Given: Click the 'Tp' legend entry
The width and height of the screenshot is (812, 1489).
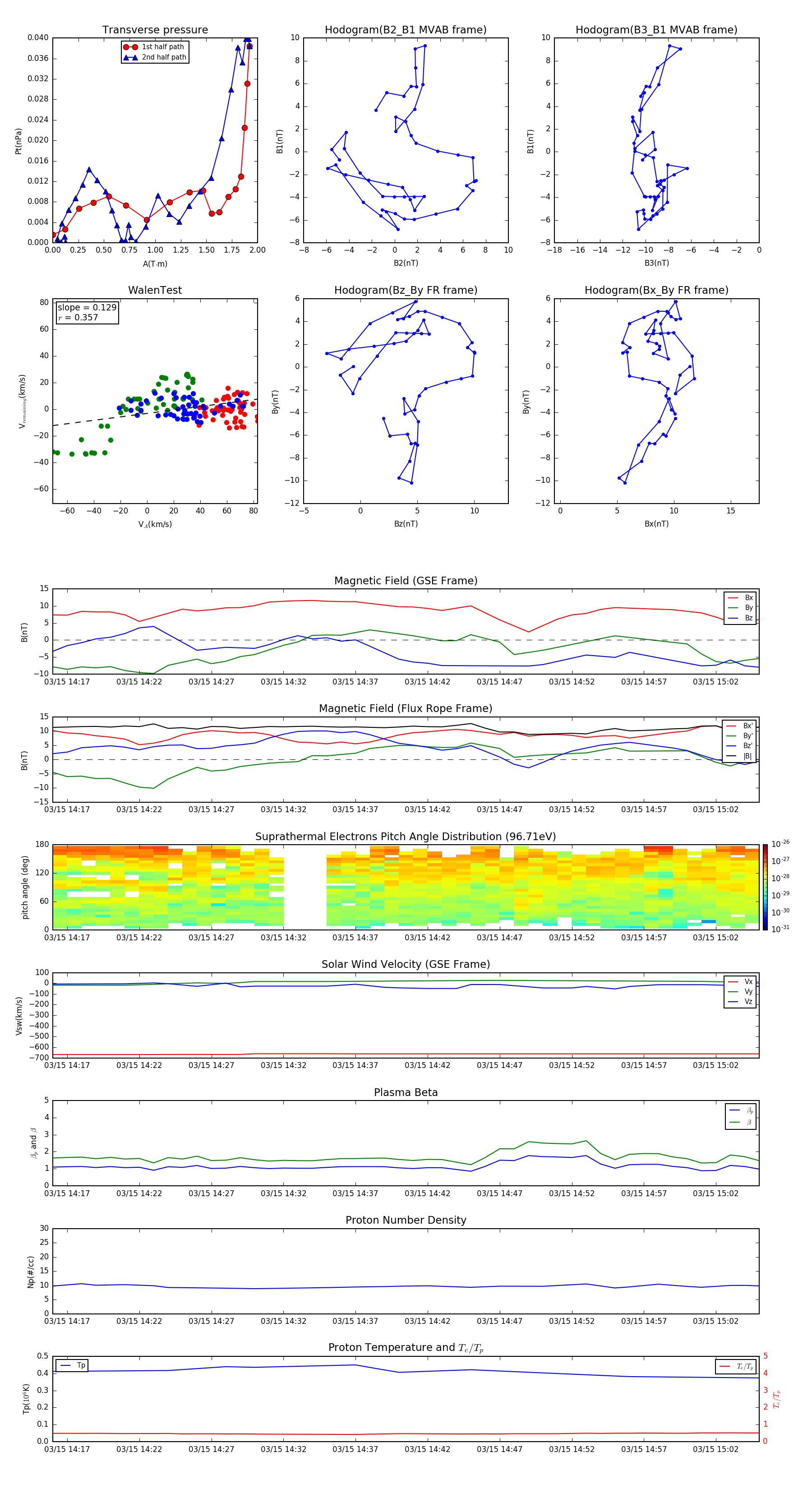Looking at the screenshot, I should click(x=72, y=1365).
